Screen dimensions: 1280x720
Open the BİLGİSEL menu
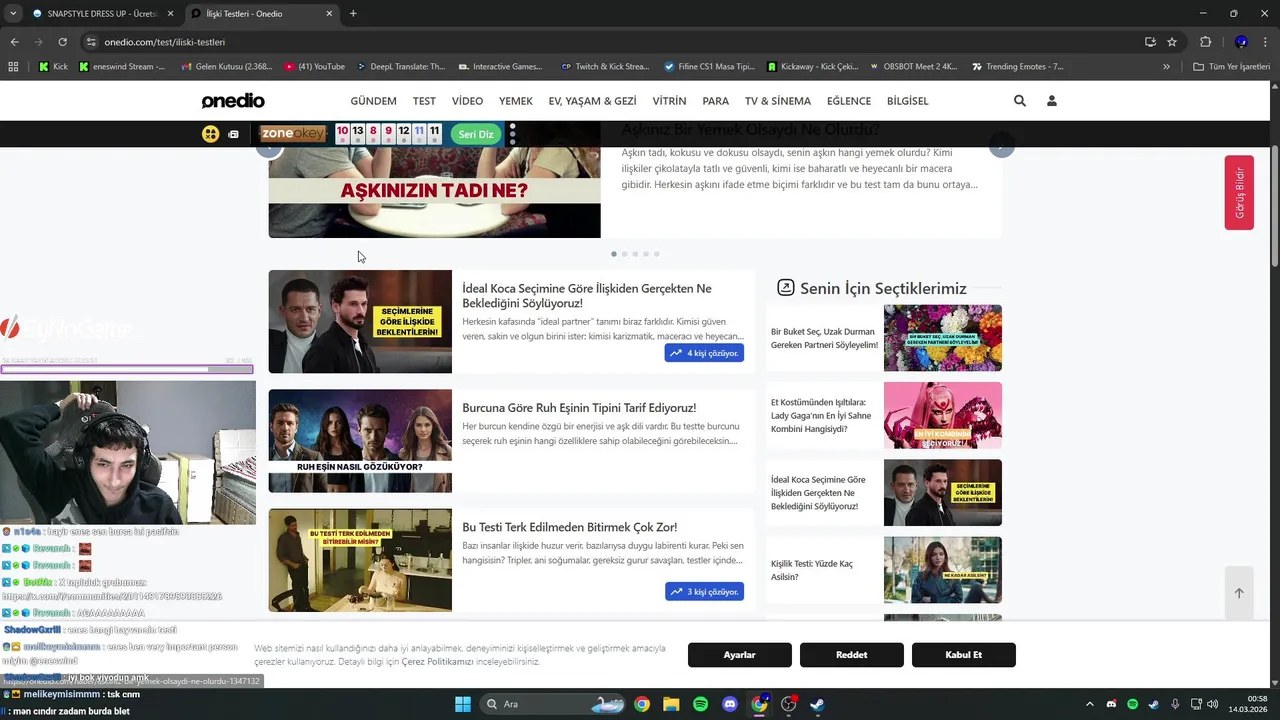coord(906,101)
